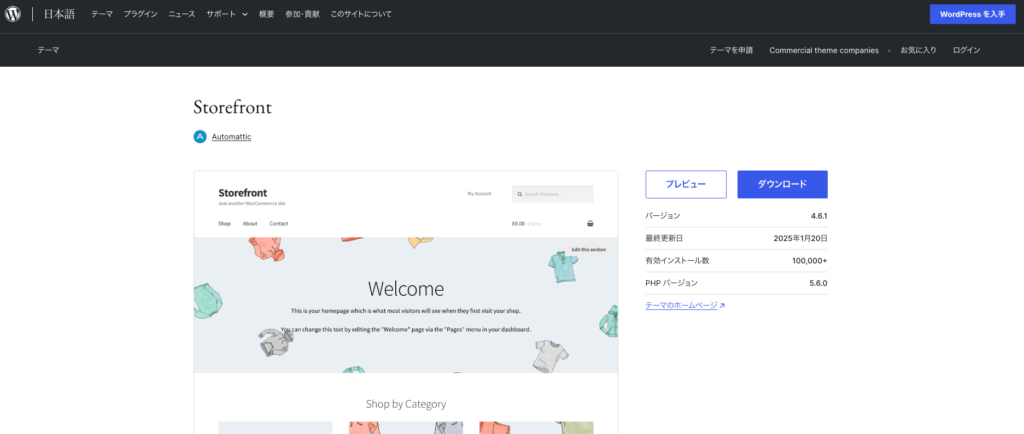Viewport: 1024px width, 434px height.
Task: Open テーマを申請 link
Action: pyautogui.click(x=731, y=50)
